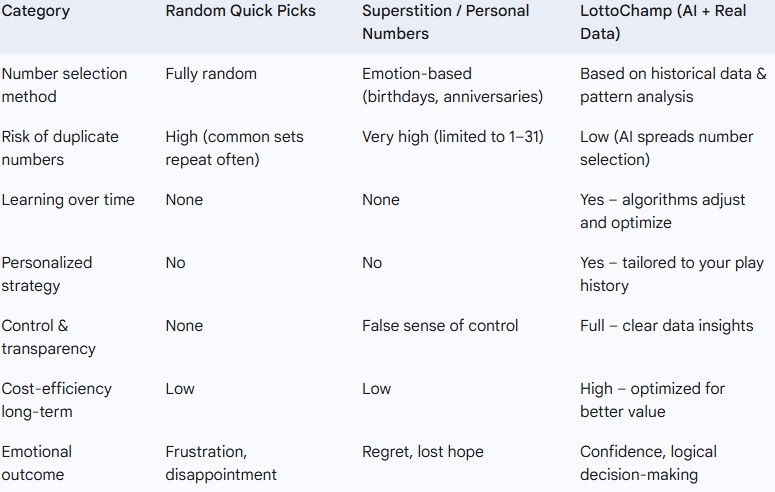This screenshot has width=775, height=492.
Task: Click the "High (common sets repeat often)" cell
Action: [x=234, y=148]
